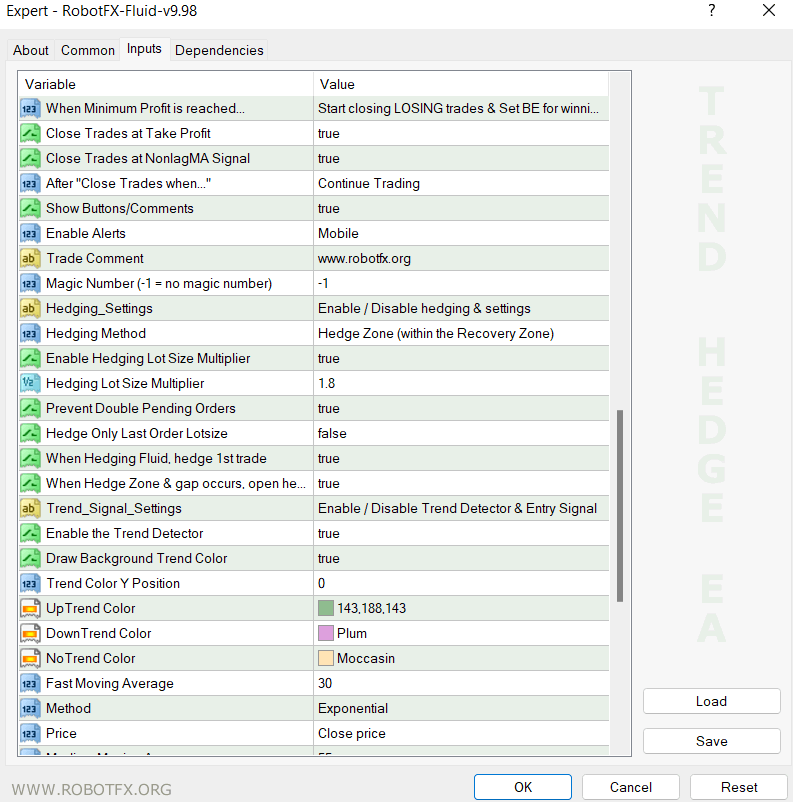Click integer icon beside When Minimum Profit is reached
793x802 pixels.
tap(30, 108)
